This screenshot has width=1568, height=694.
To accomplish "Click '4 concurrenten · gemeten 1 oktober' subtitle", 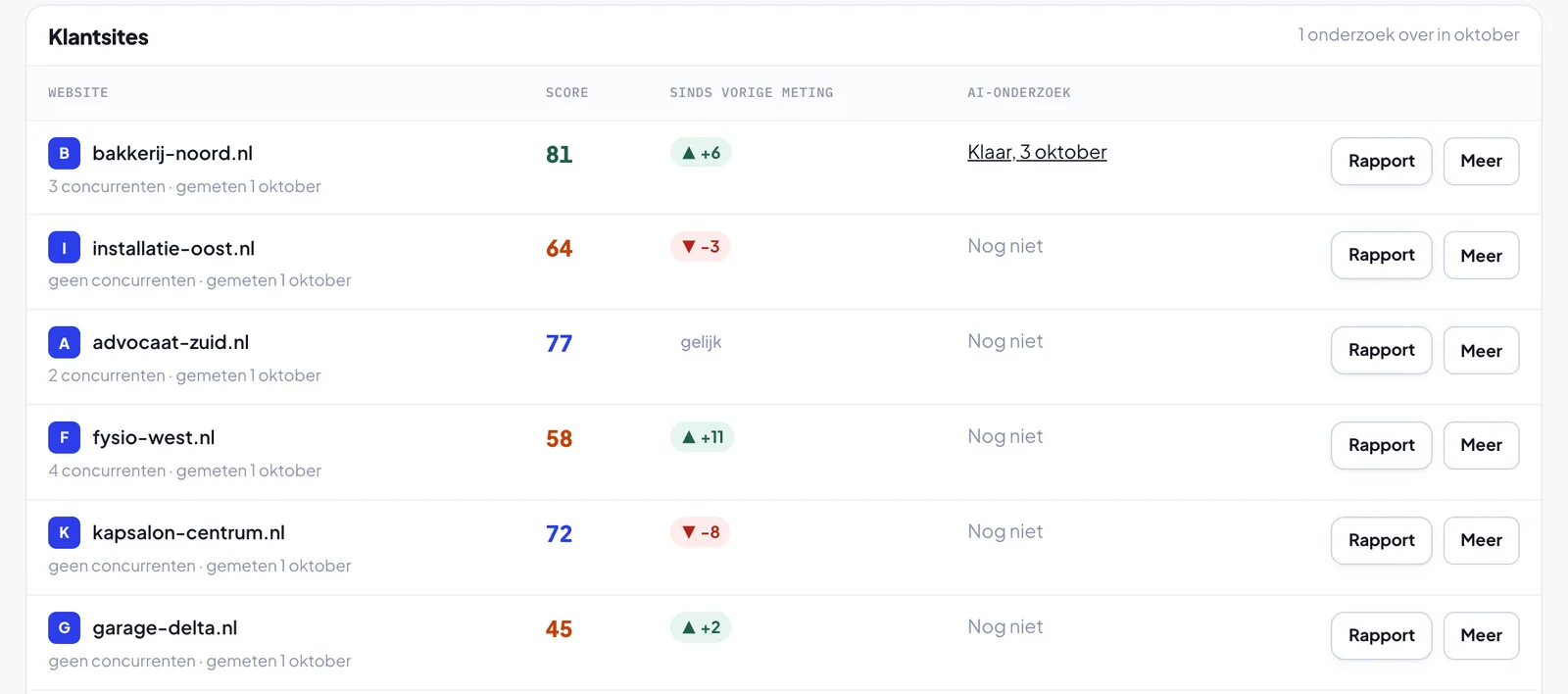I will click(184, 471).
